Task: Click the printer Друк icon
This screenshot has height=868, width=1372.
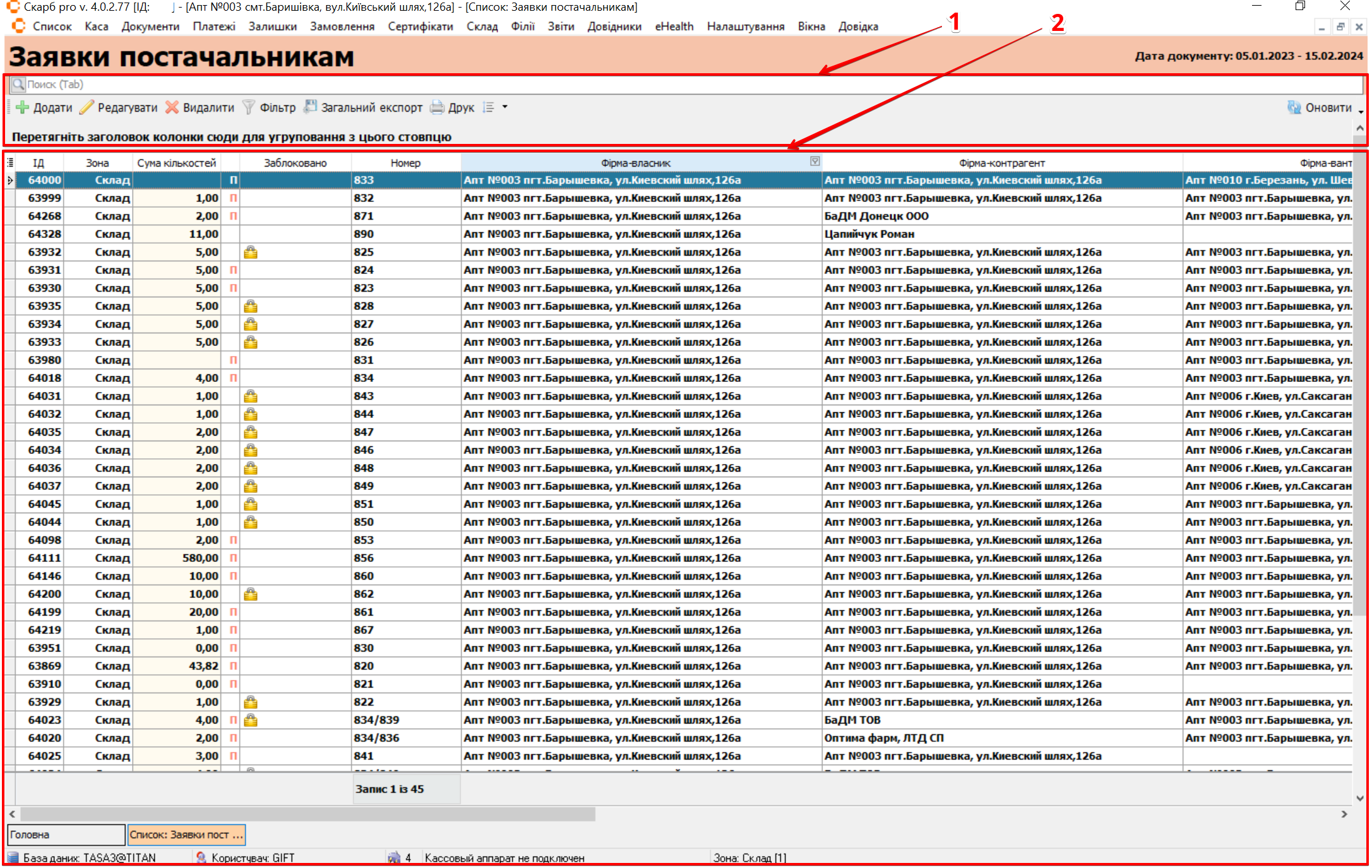Action: [x=437, y=107]
